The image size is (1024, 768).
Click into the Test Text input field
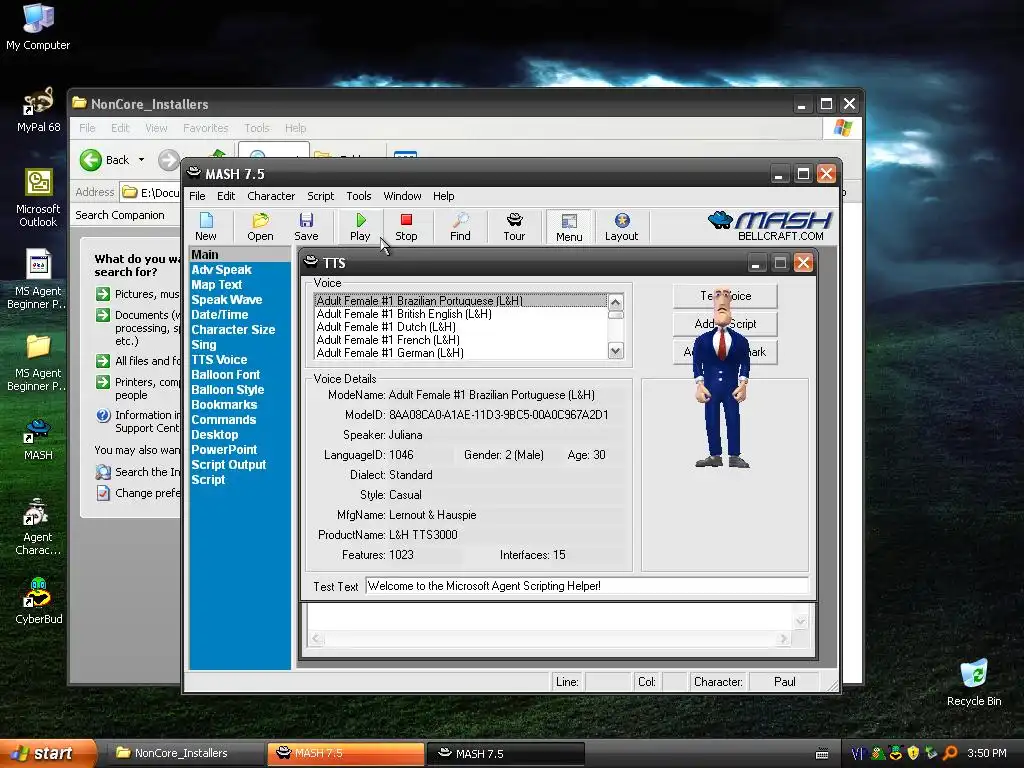click(586, 586)
